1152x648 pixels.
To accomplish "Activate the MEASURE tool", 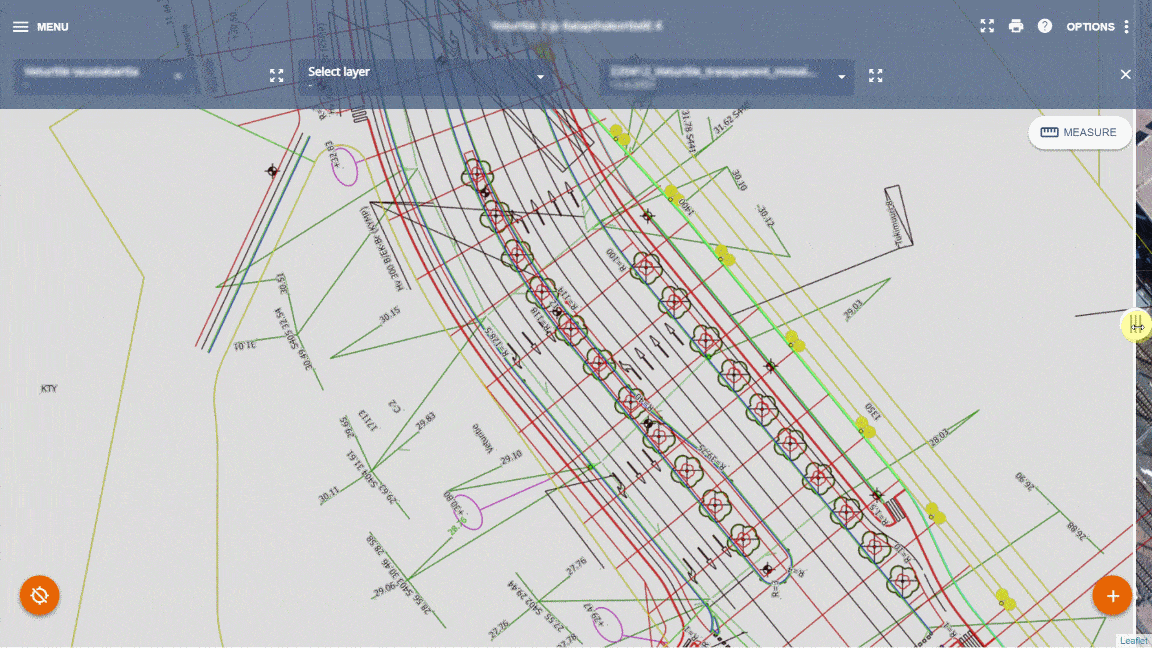I will (x=1079, y=132).
